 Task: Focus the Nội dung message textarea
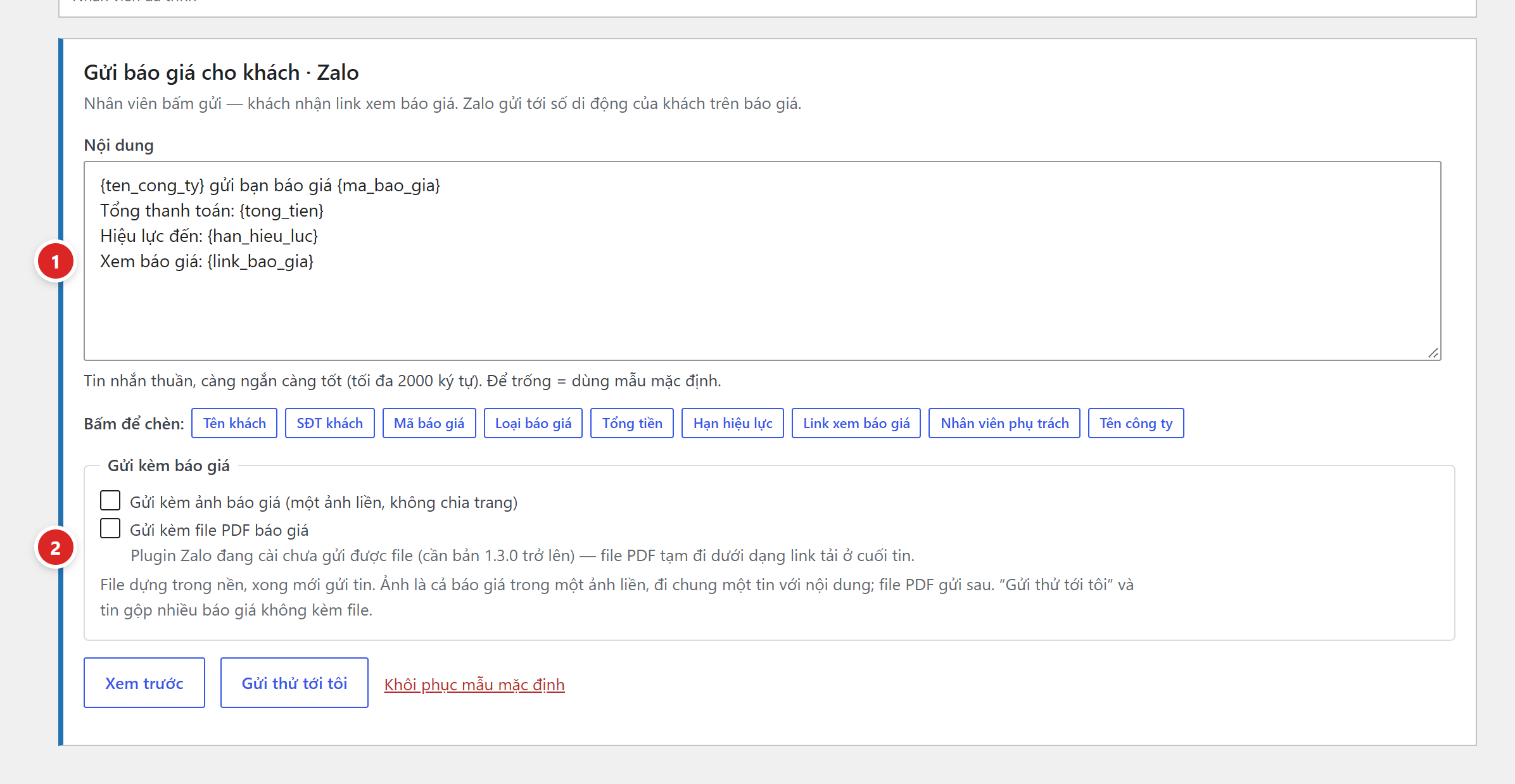pos(763,261)
